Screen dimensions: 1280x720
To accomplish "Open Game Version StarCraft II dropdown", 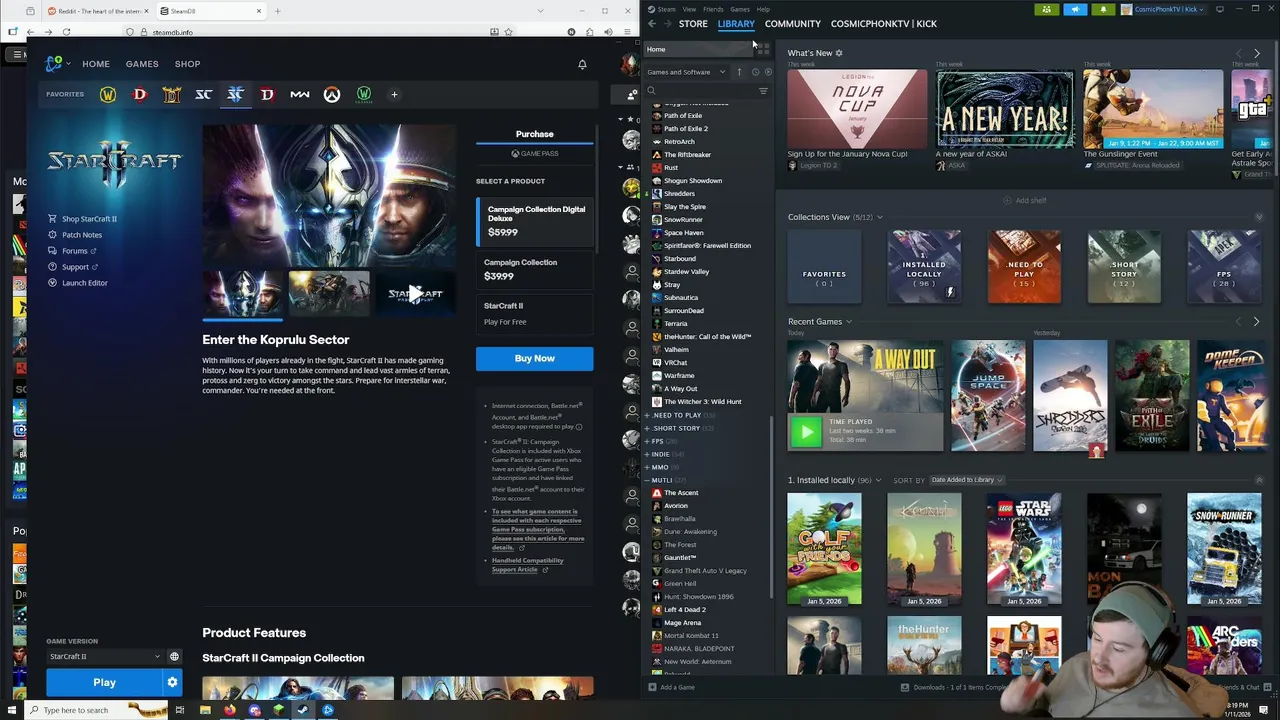I will coord(104,657).
